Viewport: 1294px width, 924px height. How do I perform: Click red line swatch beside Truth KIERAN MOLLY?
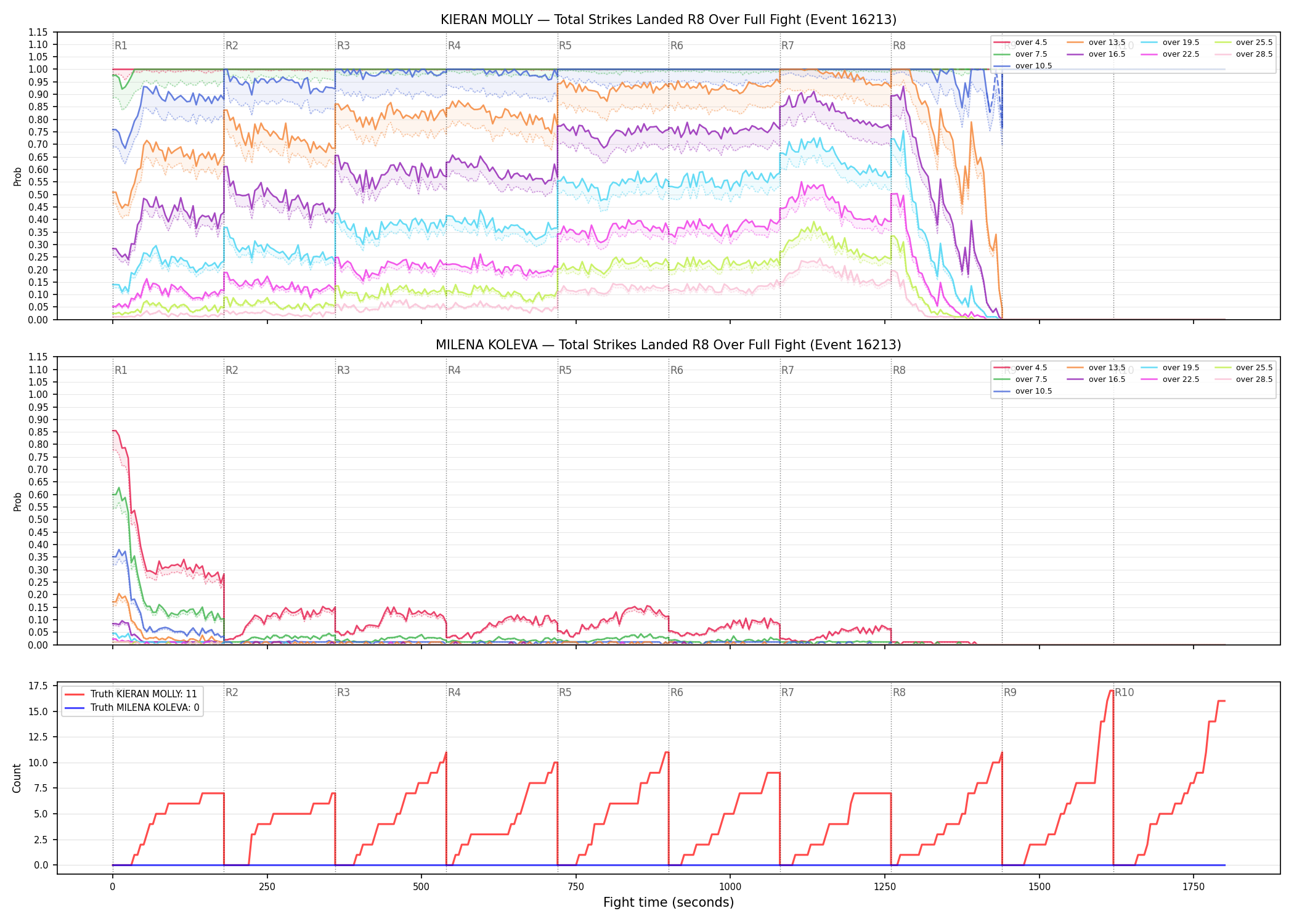tap(74, 694)
